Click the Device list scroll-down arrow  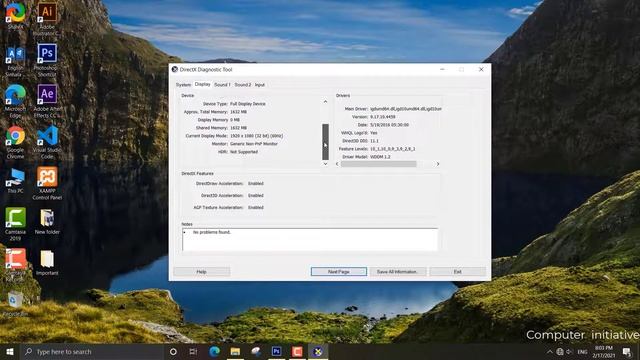point(325,164)
